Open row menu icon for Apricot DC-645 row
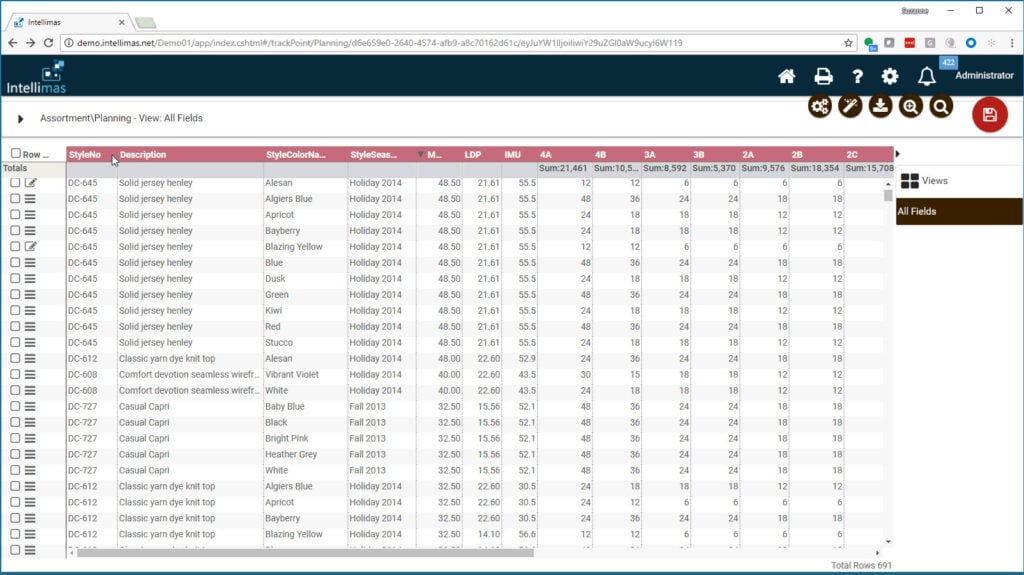Image resolution: width=1024 pixels, height=575 pixels. 30,214
